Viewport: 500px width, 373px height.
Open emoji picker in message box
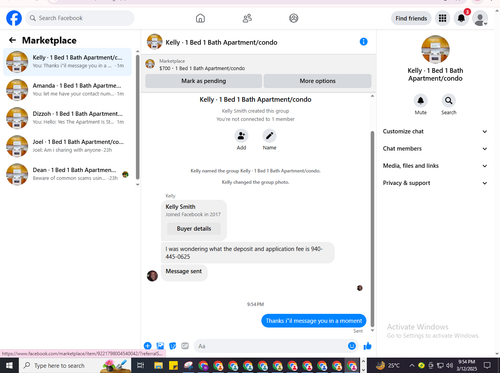click(352, 346)
